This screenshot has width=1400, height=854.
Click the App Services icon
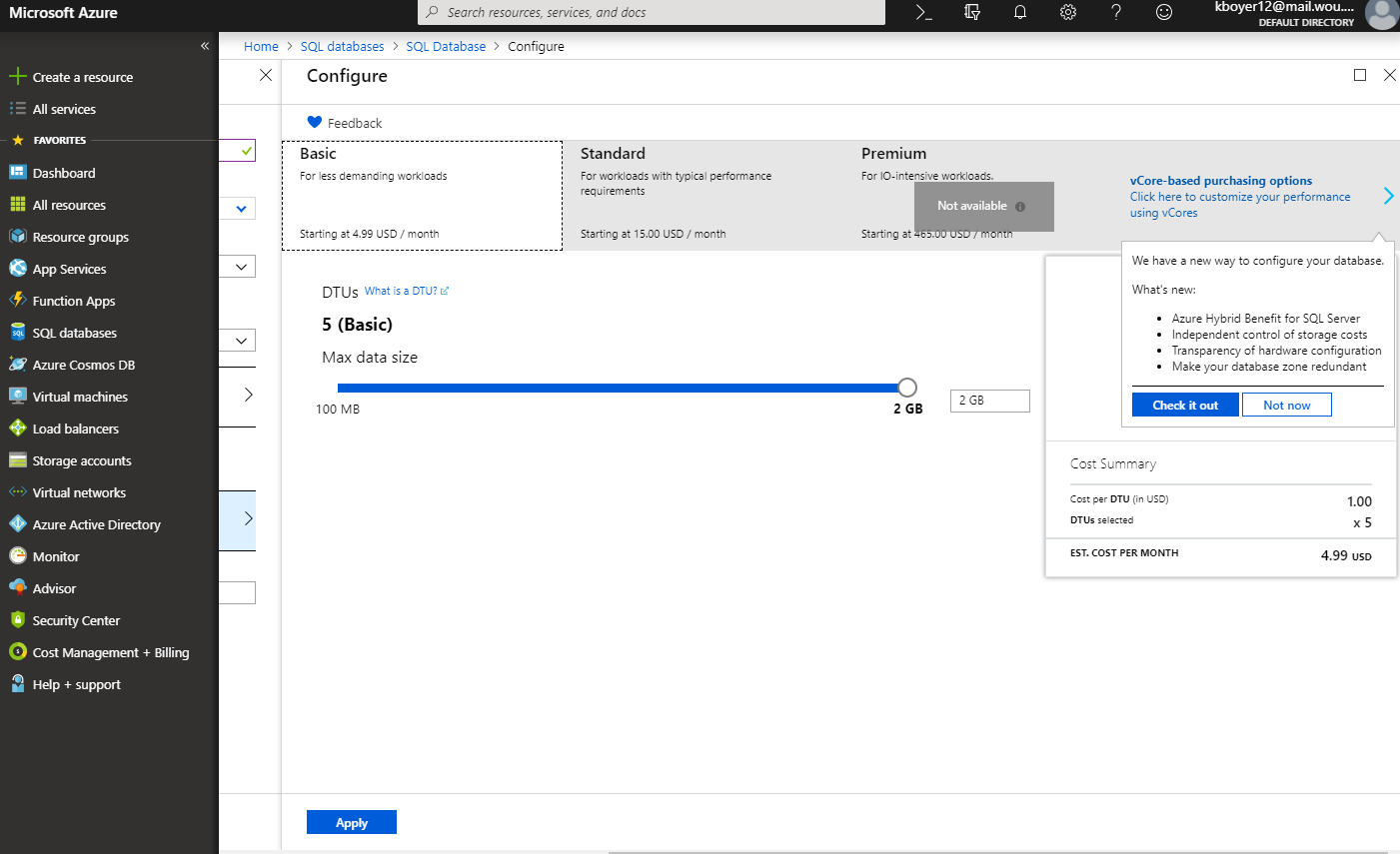pyautogui.click(x=17, y=269)
